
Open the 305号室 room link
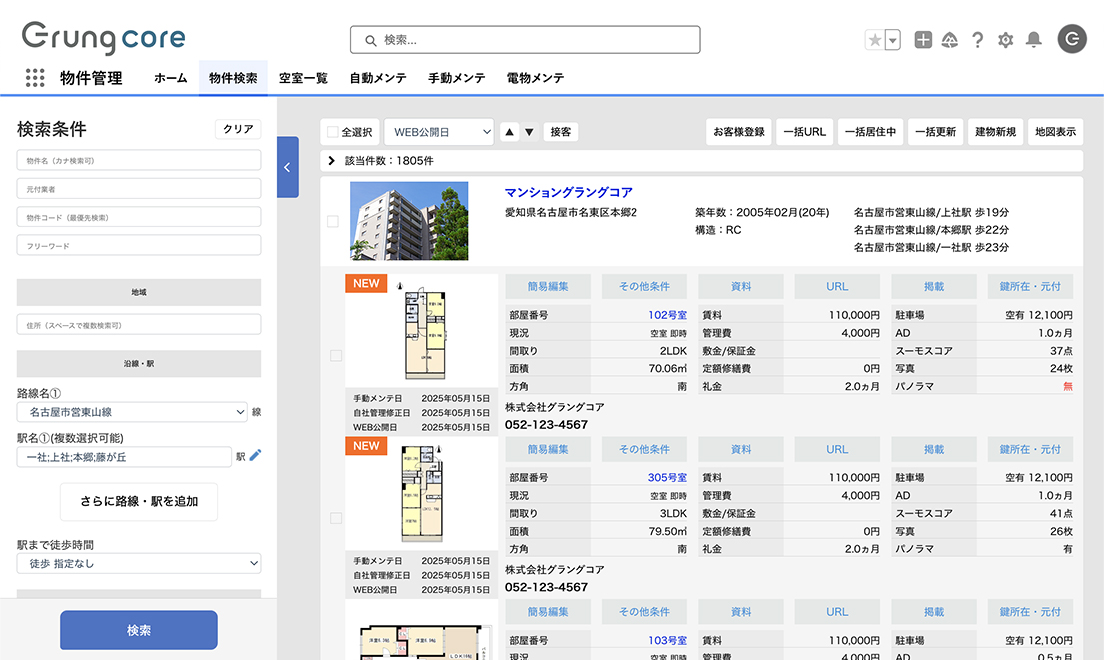pos(667,478)
